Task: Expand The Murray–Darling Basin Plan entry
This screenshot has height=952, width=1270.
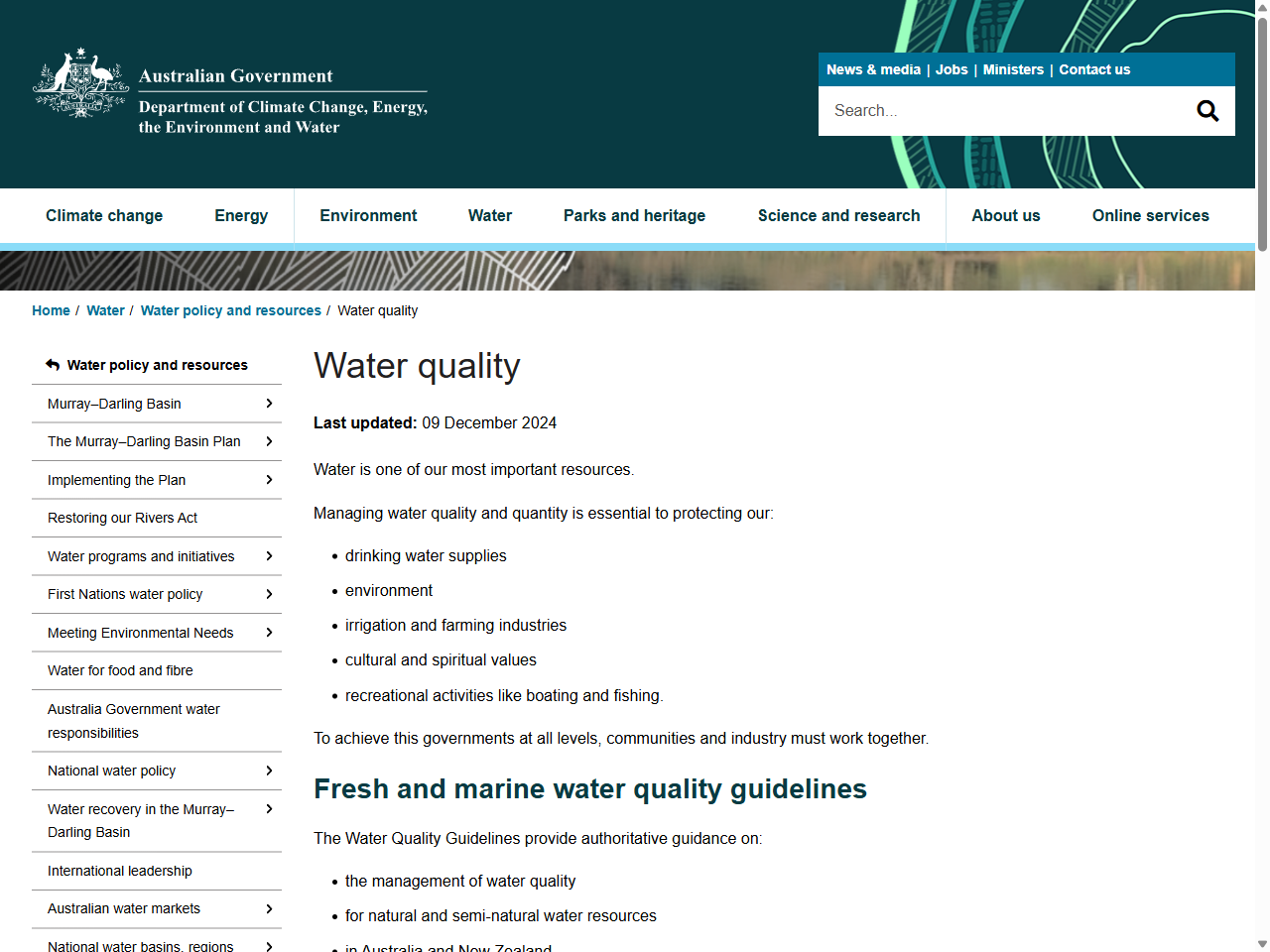Action: pos(268,441)
